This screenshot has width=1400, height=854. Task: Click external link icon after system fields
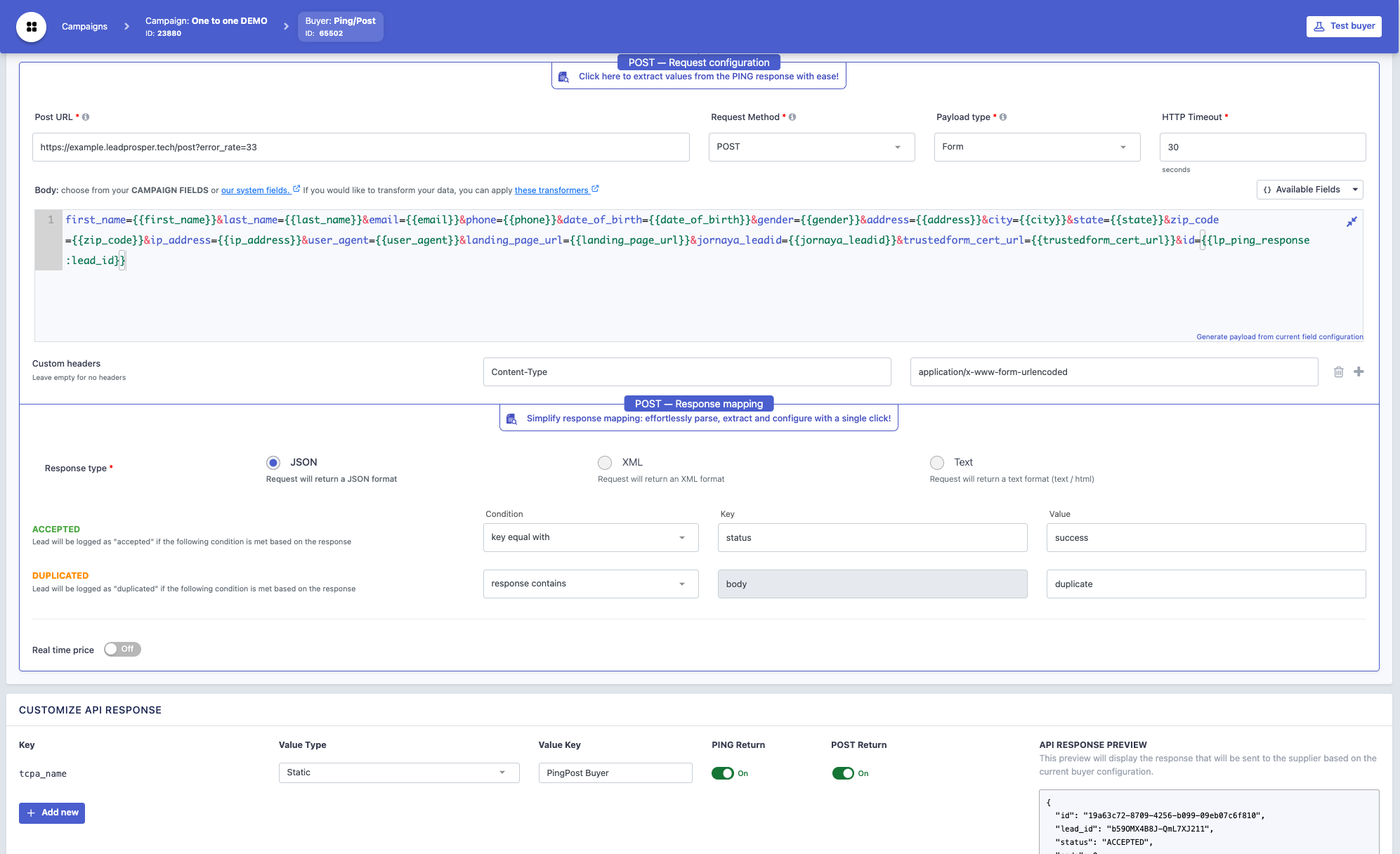click(296, 189)
